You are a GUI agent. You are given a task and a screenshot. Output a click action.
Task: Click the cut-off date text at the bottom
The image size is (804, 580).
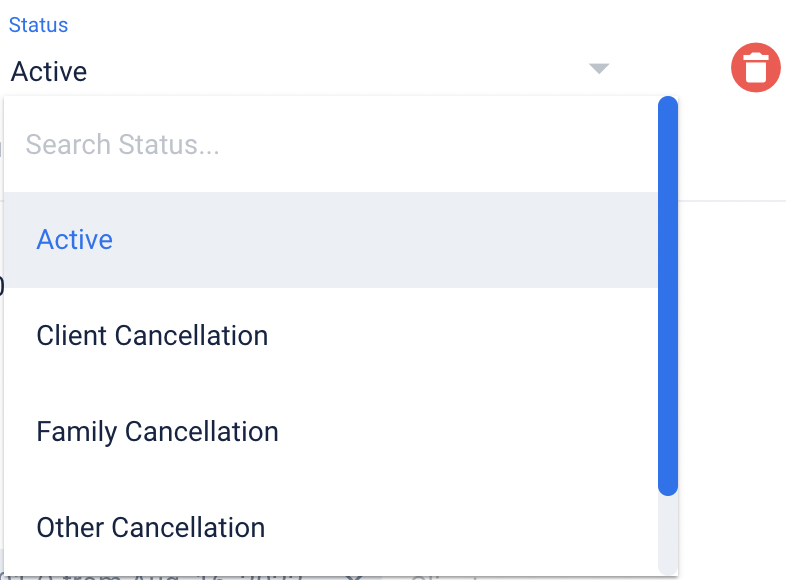point(154,577)
